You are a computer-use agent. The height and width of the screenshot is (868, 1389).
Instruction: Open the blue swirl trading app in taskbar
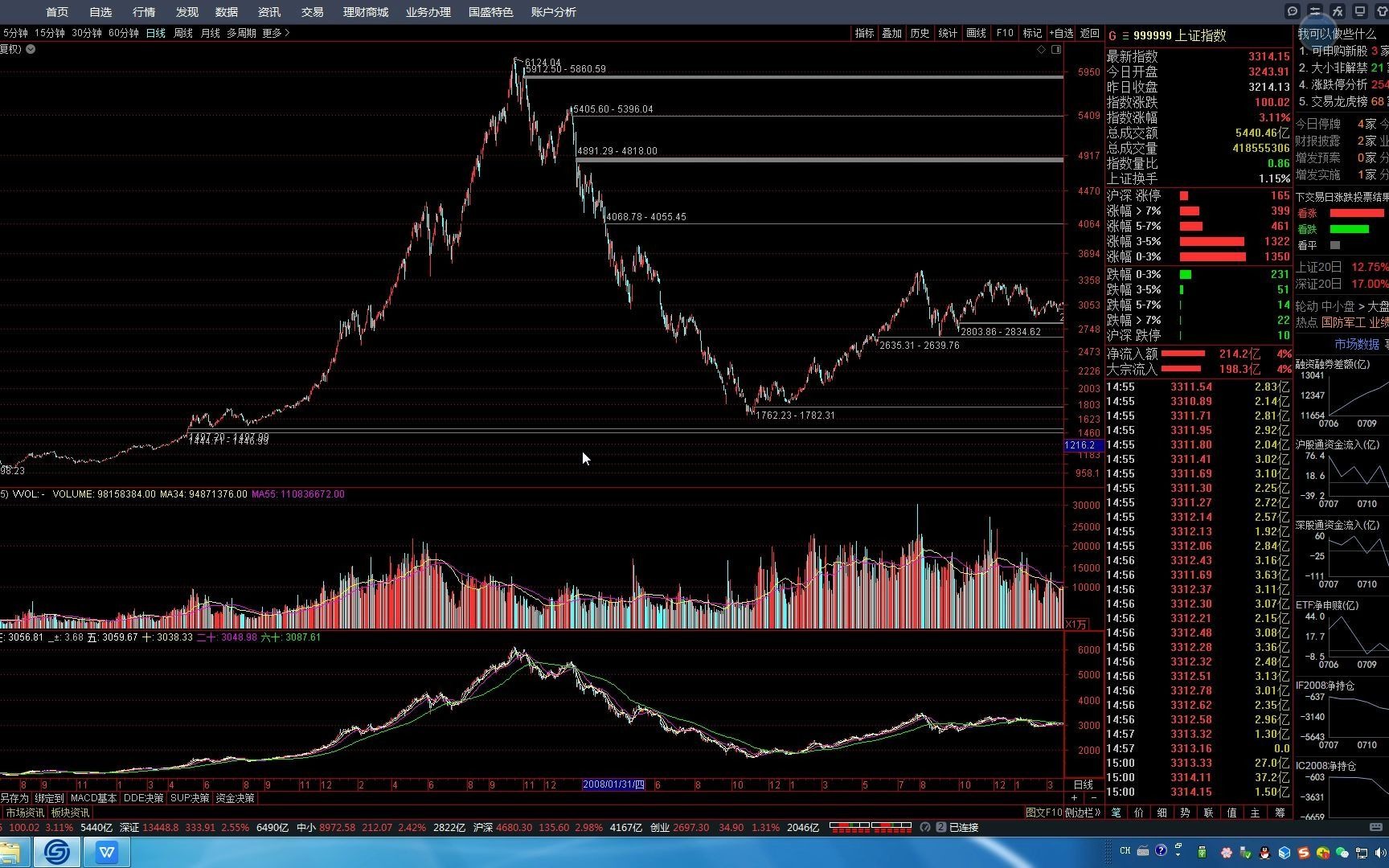click(x=57, y=852)
